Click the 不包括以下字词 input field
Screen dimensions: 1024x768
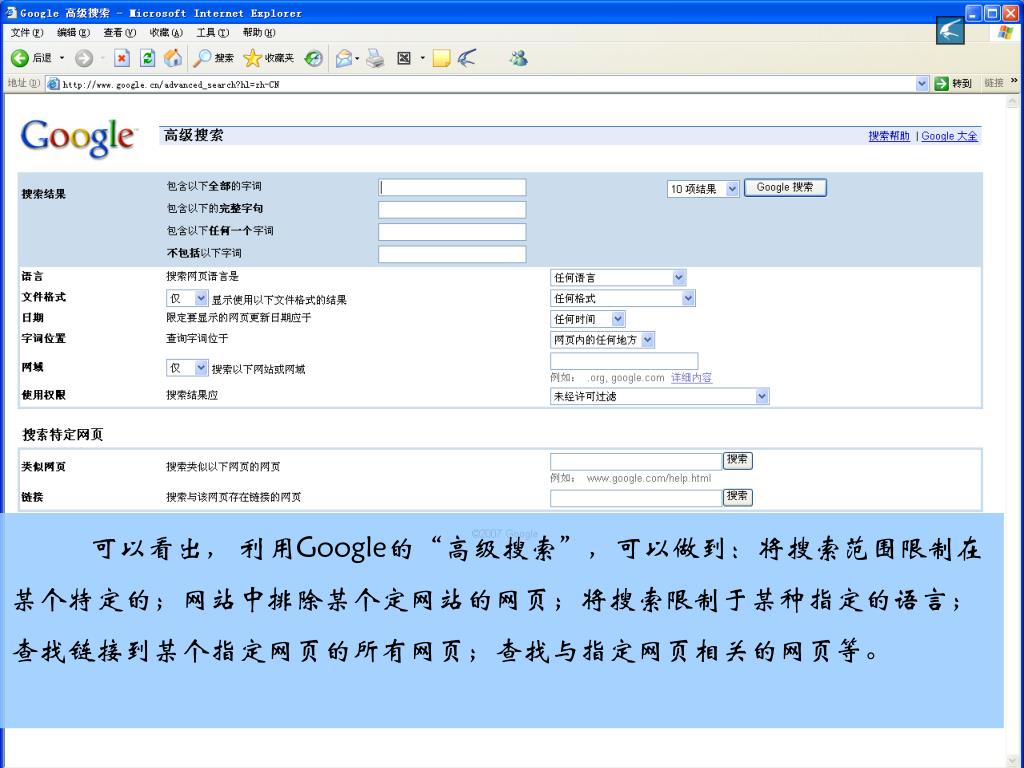click(x=452, y=254)
